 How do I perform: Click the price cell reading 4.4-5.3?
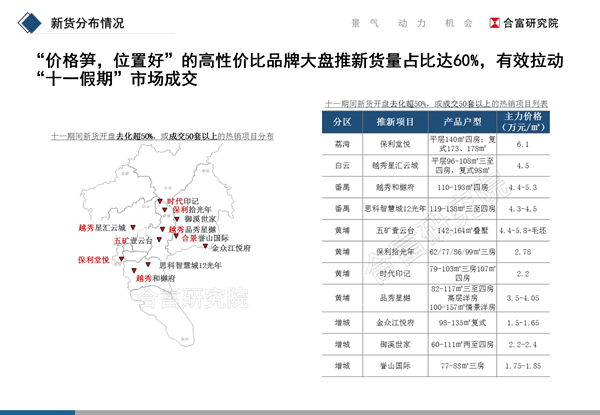[x=523, y=187]
